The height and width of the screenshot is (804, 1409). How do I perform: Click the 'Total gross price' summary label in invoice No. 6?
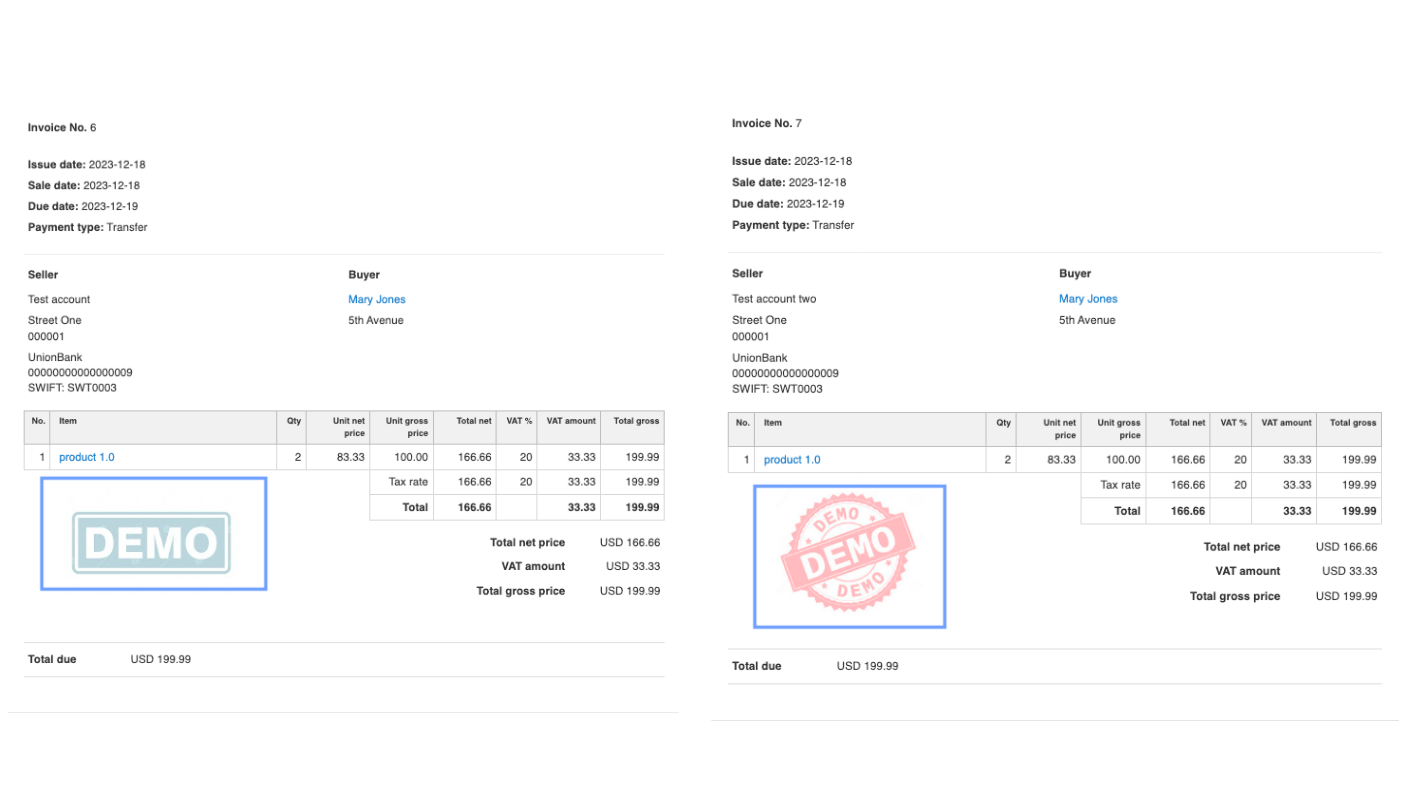coord(520,591)
